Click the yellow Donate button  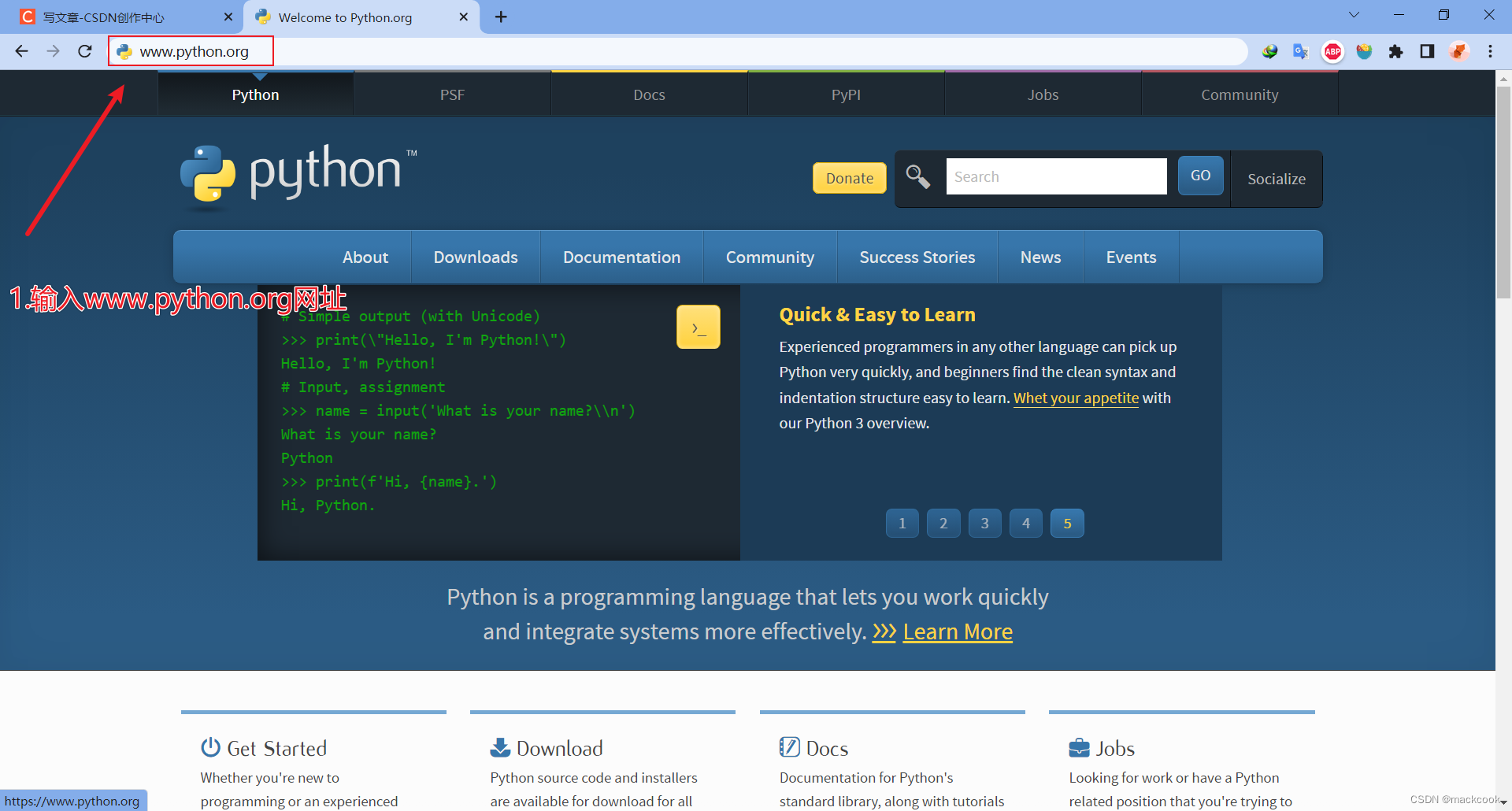click(849, 178)
